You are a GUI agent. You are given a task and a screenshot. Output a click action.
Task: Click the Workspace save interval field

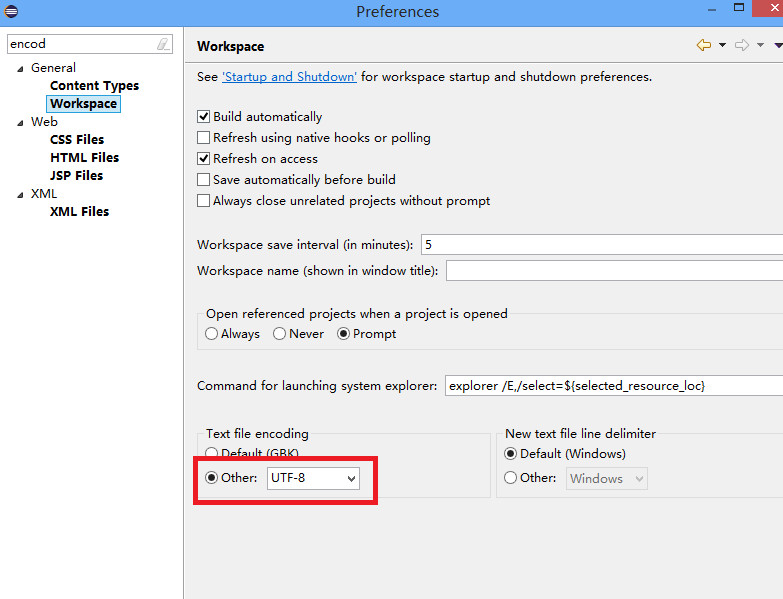(602, 245)
